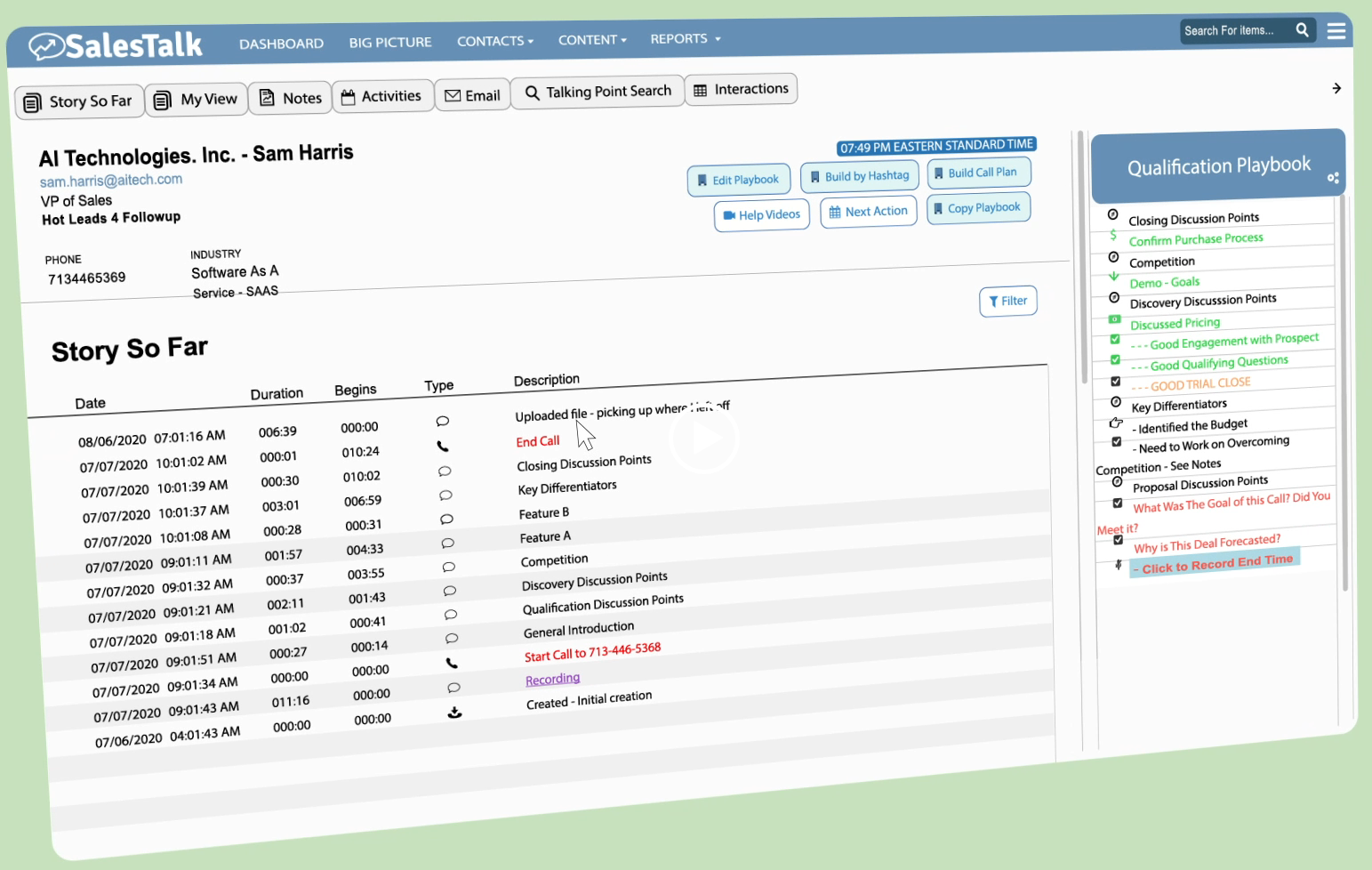Click the vertical scrollbar left of the playbook panel
The width and height of the screenshot is (1372, 870).
[1082, 258]
